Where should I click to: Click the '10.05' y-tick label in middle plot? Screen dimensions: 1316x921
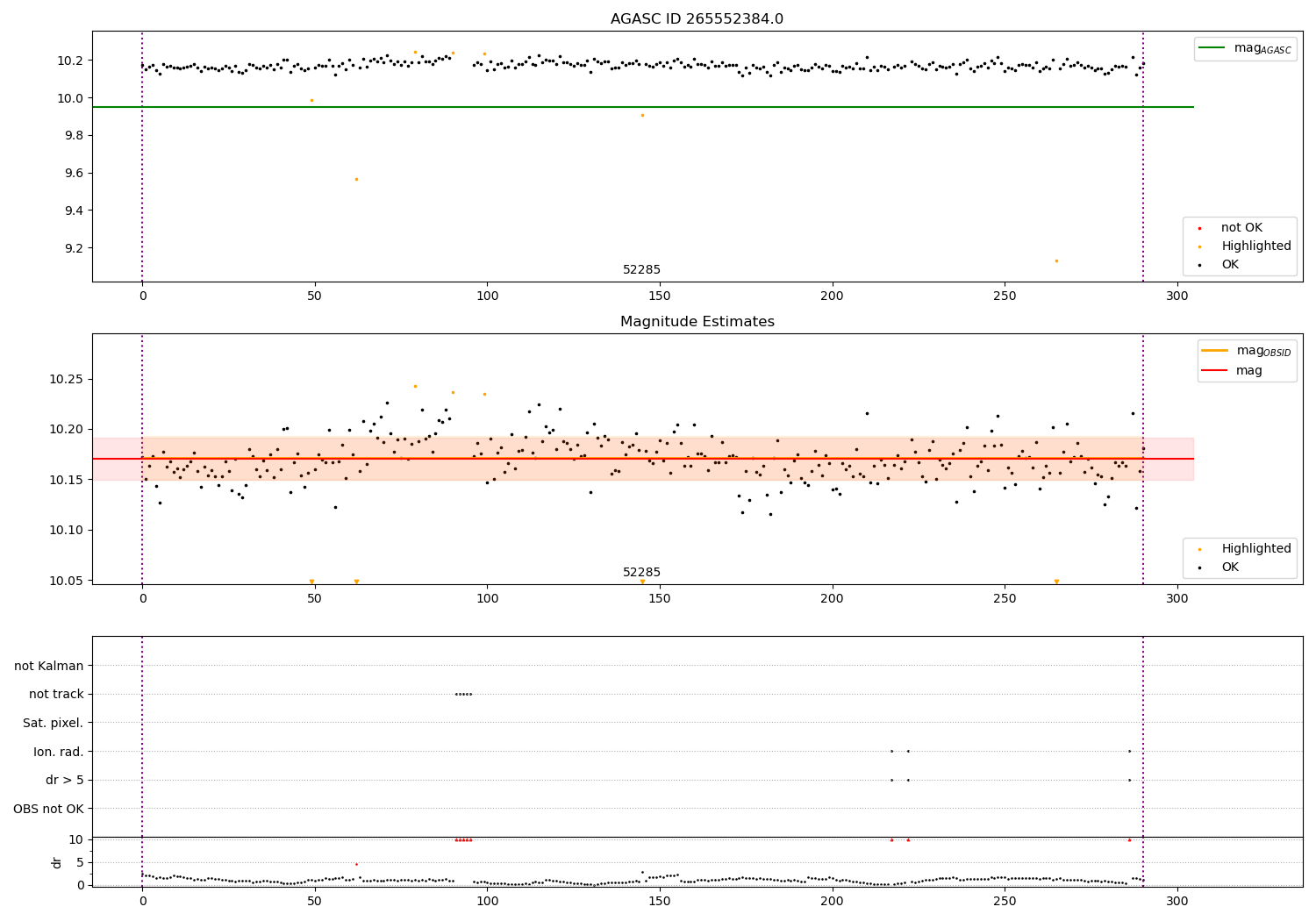click(x=68, y=581)
